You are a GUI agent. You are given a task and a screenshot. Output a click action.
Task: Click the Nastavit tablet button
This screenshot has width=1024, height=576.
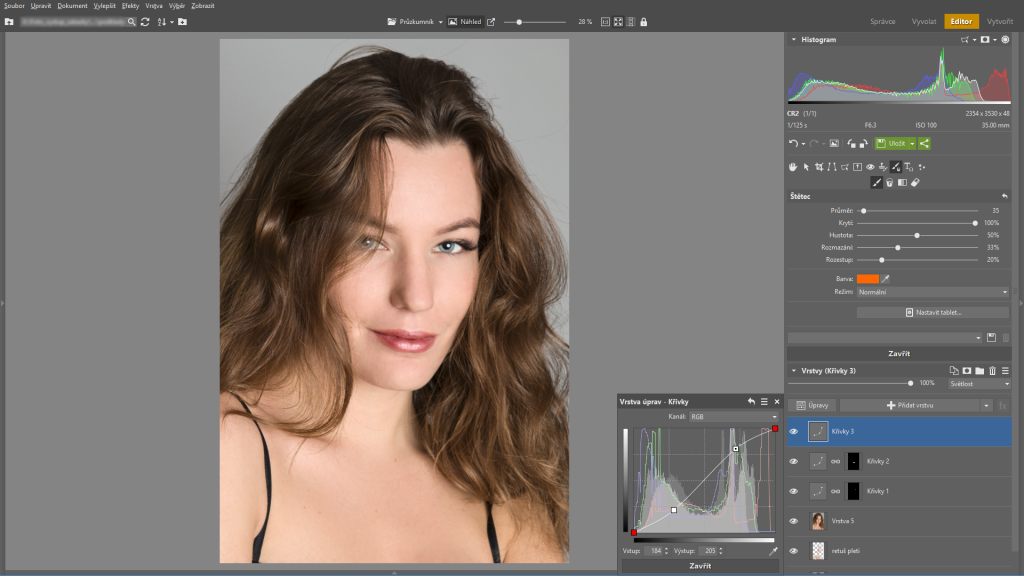point(932,313)
